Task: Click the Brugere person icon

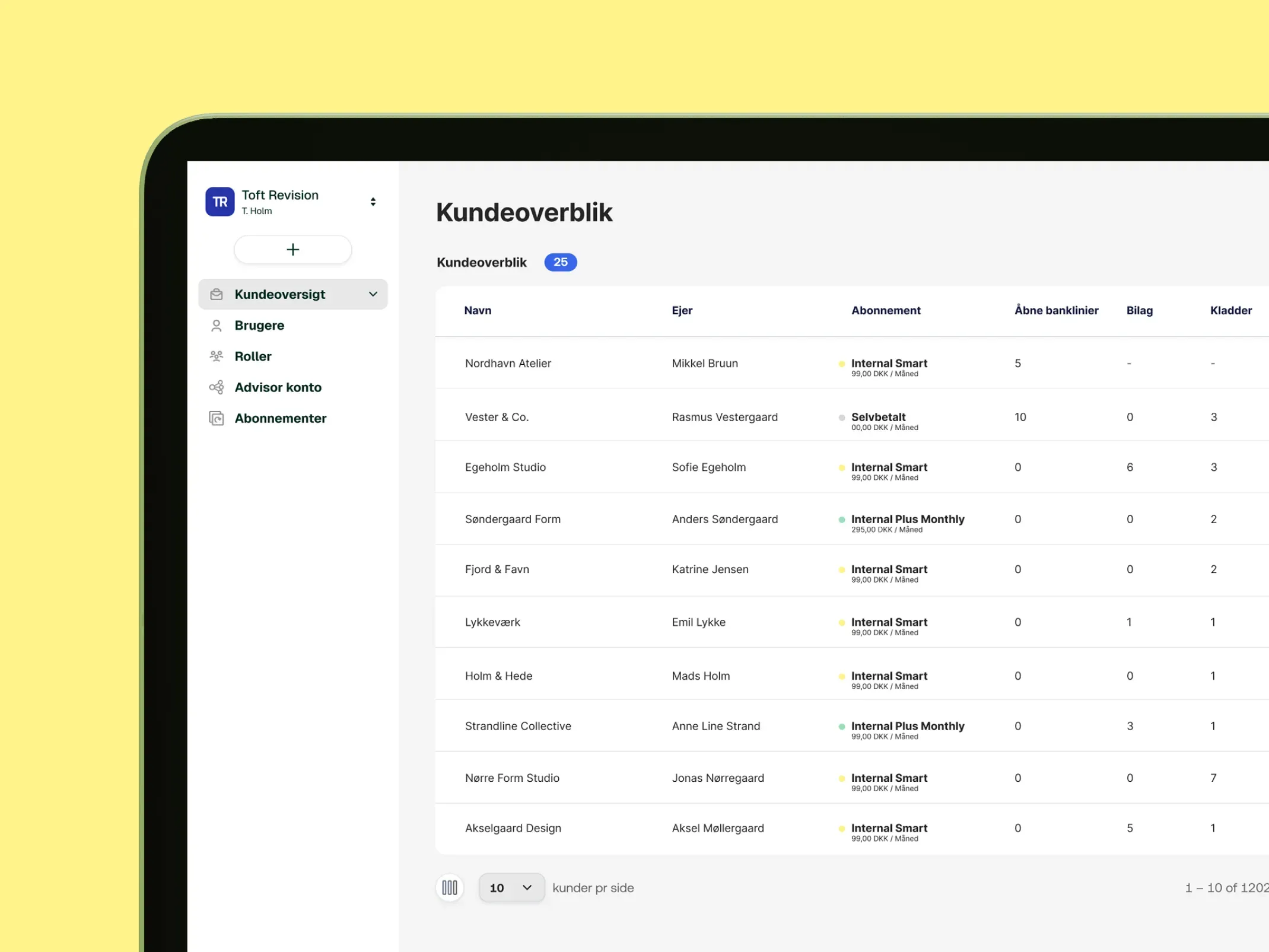Action: [x=217, y=326]
